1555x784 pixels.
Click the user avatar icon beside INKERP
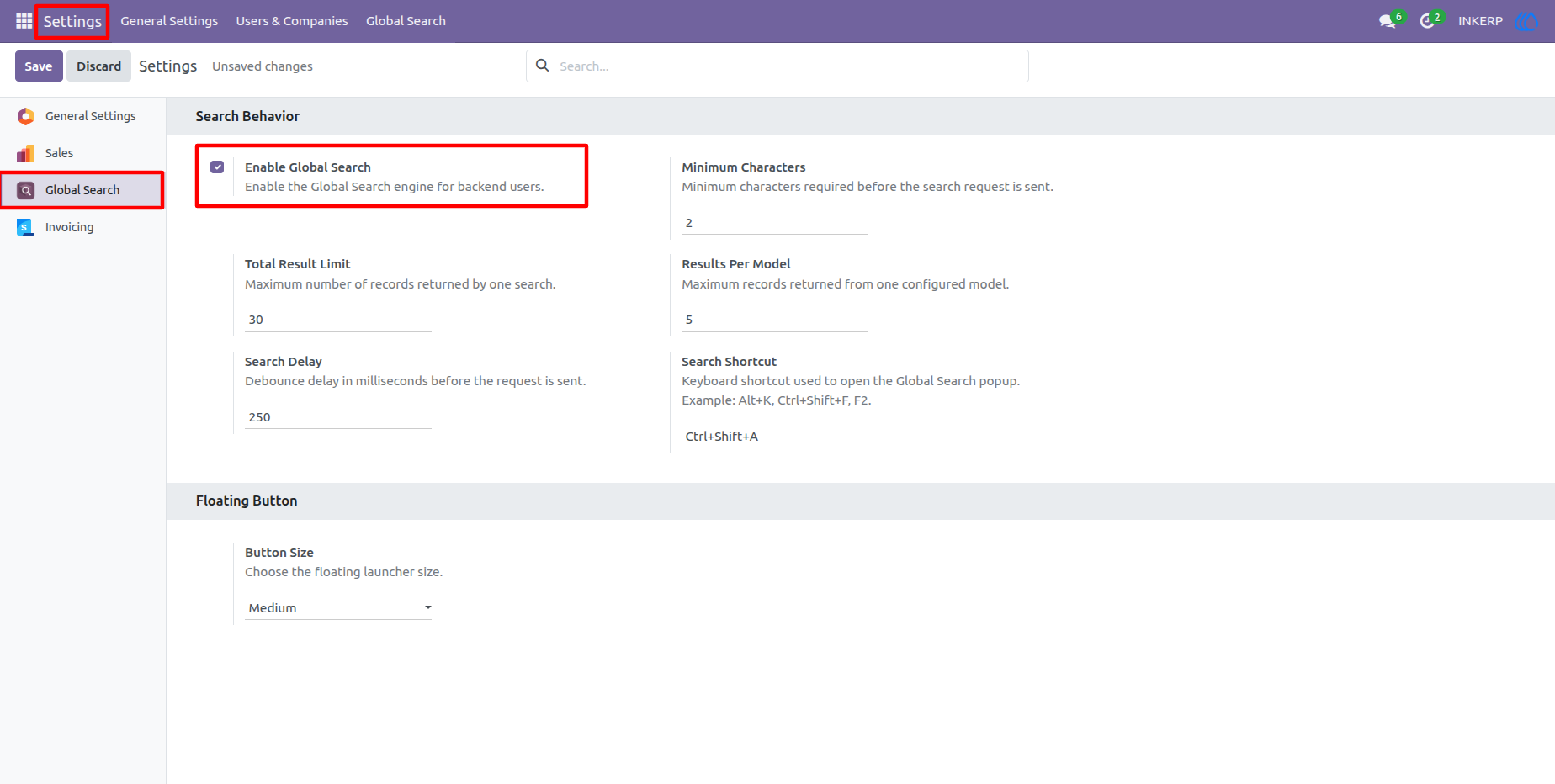pos(1526,21)
